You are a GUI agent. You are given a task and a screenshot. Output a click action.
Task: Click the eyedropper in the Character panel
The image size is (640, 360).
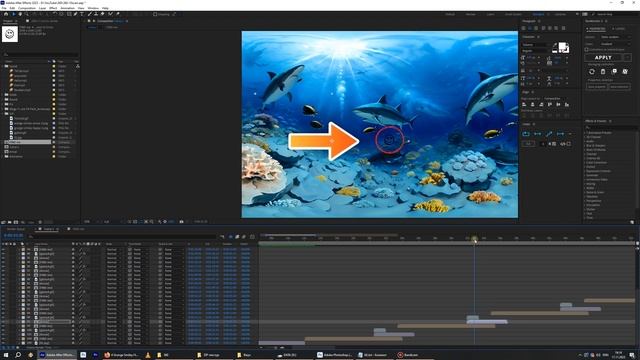(555, 45)
